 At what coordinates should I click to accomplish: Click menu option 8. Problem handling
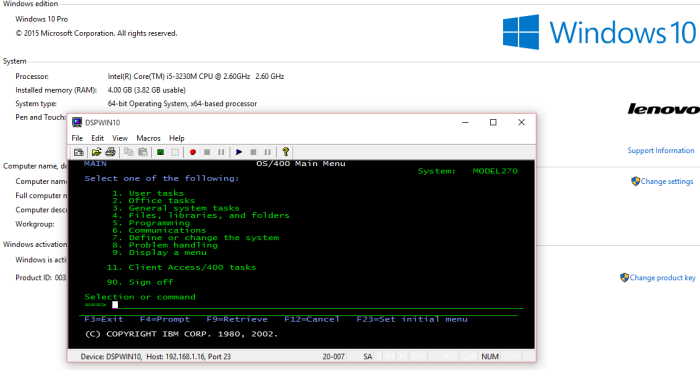pos(165,245)
